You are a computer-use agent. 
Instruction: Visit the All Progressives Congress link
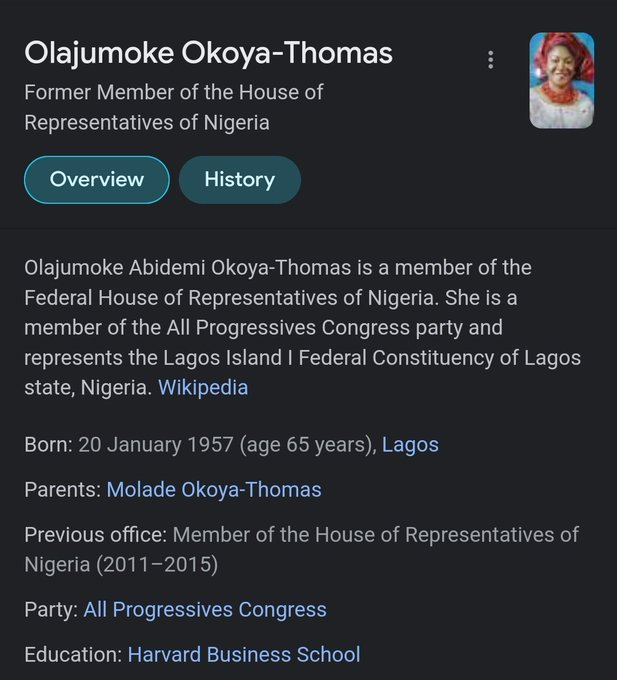pos(205,609)
